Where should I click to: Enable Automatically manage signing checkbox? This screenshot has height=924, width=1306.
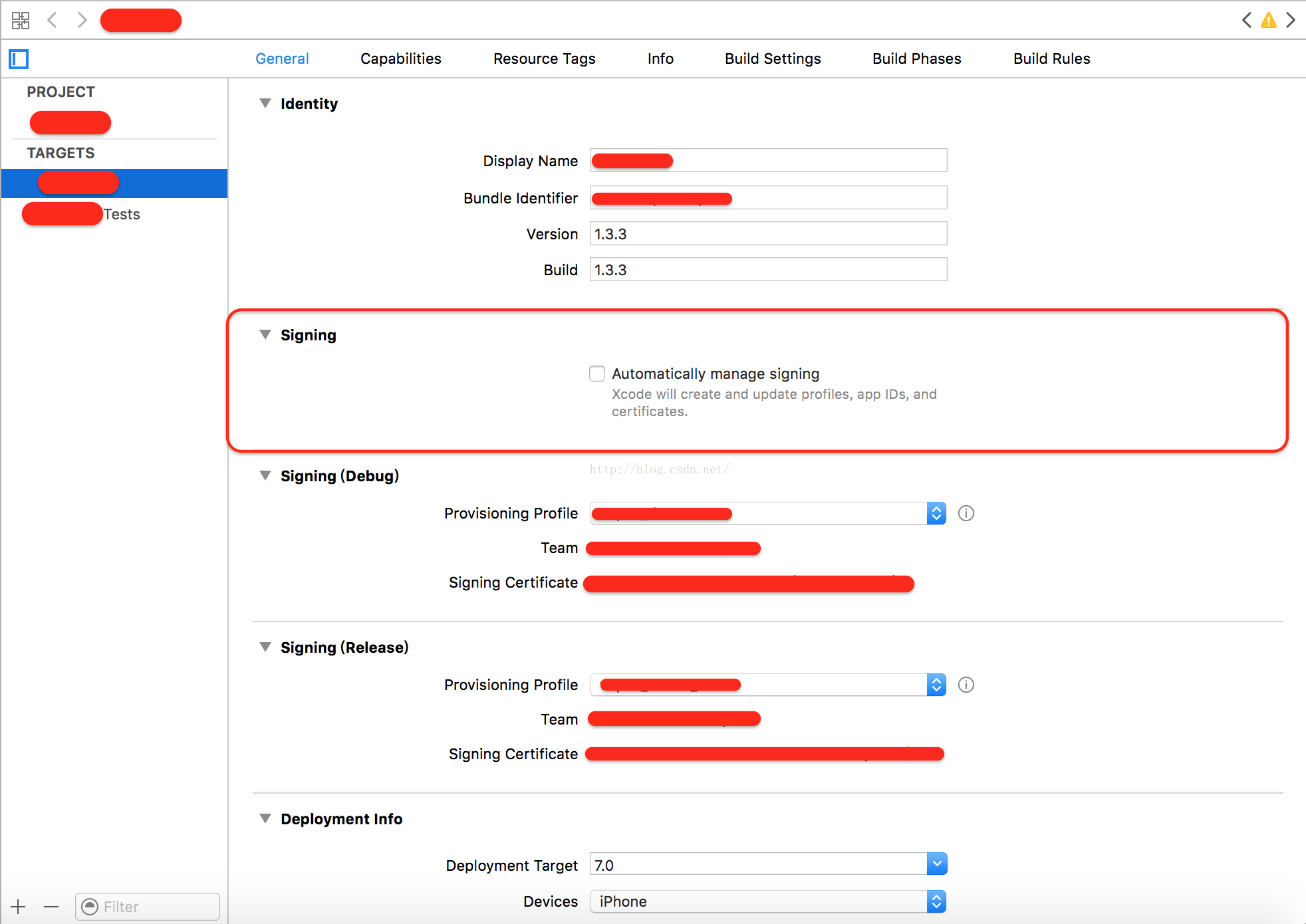597,374
